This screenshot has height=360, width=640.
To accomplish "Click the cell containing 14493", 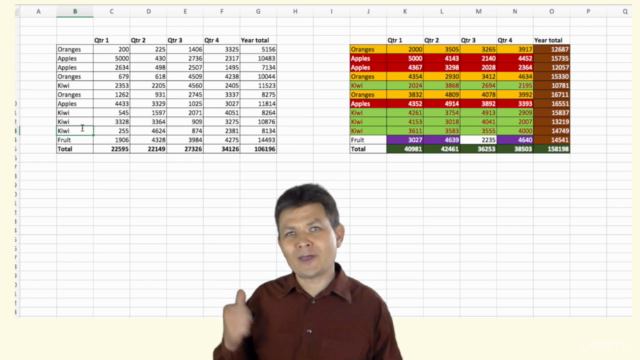I will click(258, 140).
